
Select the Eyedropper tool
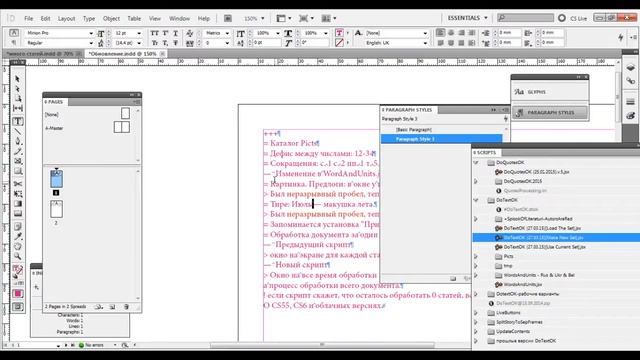pos(18,236)
